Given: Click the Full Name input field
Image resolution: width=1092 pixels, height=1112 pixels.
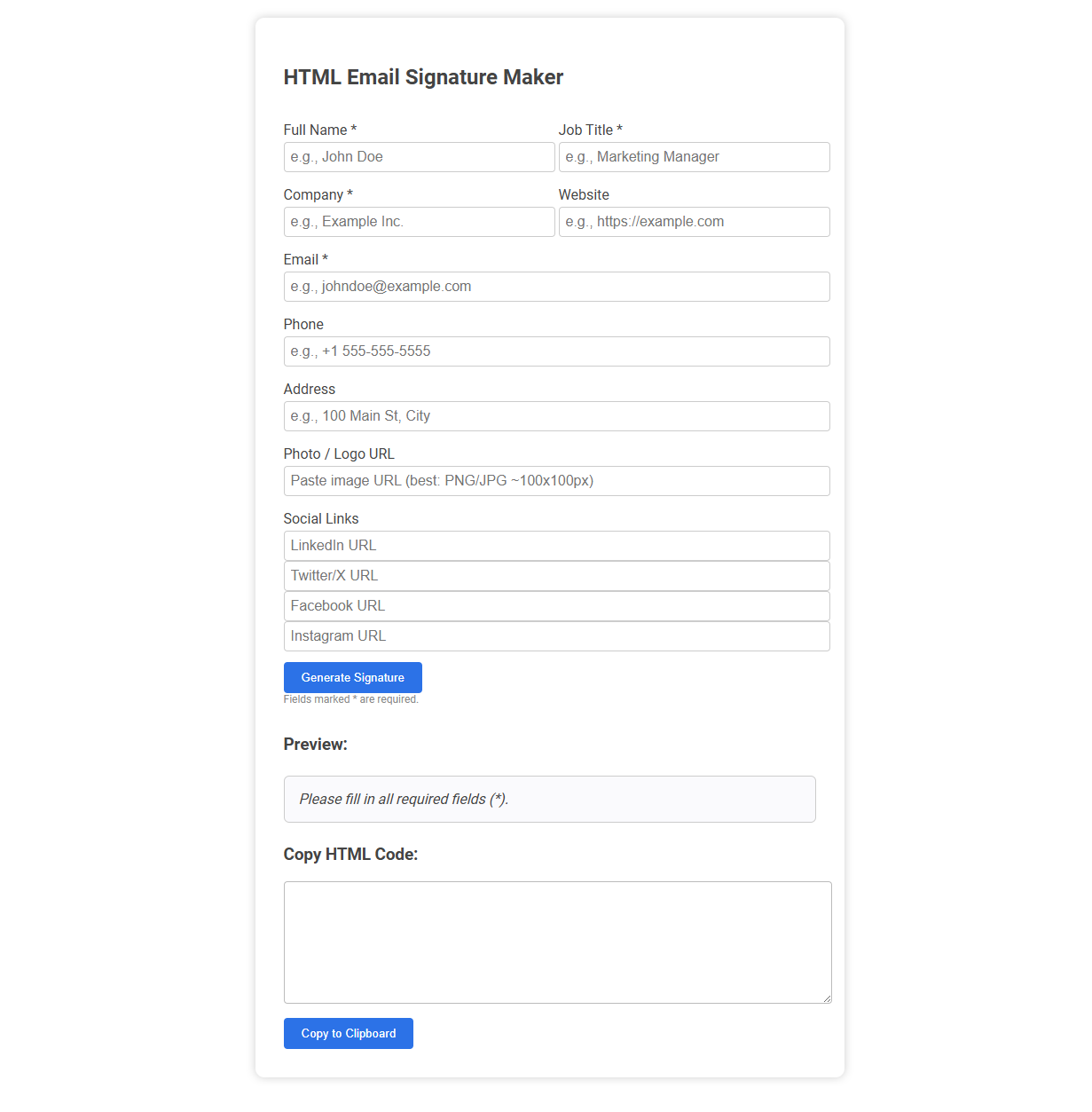Looking at the screenshot, I should point(419,157).
